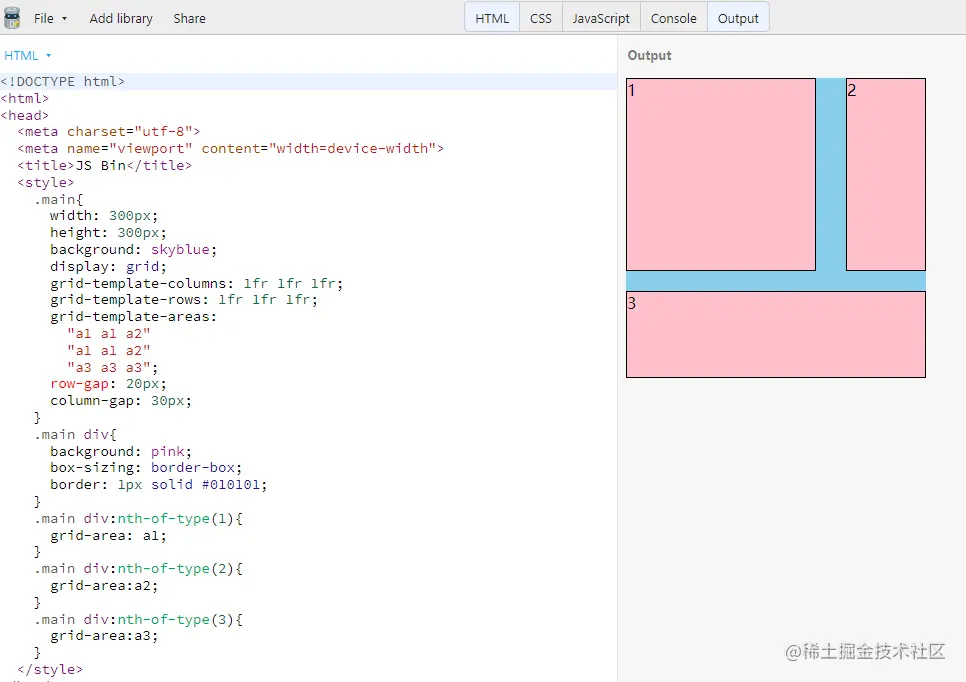Image resolution: width=966 pixels, height=682 pixels.
Task: Toggle the Console panel tab
Action: pyautogui.click(x=673, y=18)
